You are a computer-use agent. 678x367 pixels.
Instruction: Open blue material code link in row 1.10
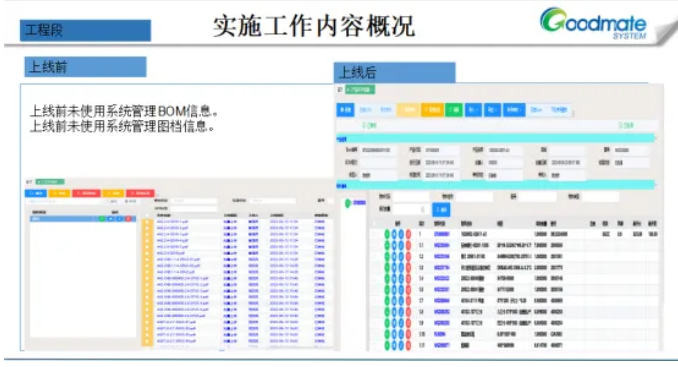coord(440,335)
